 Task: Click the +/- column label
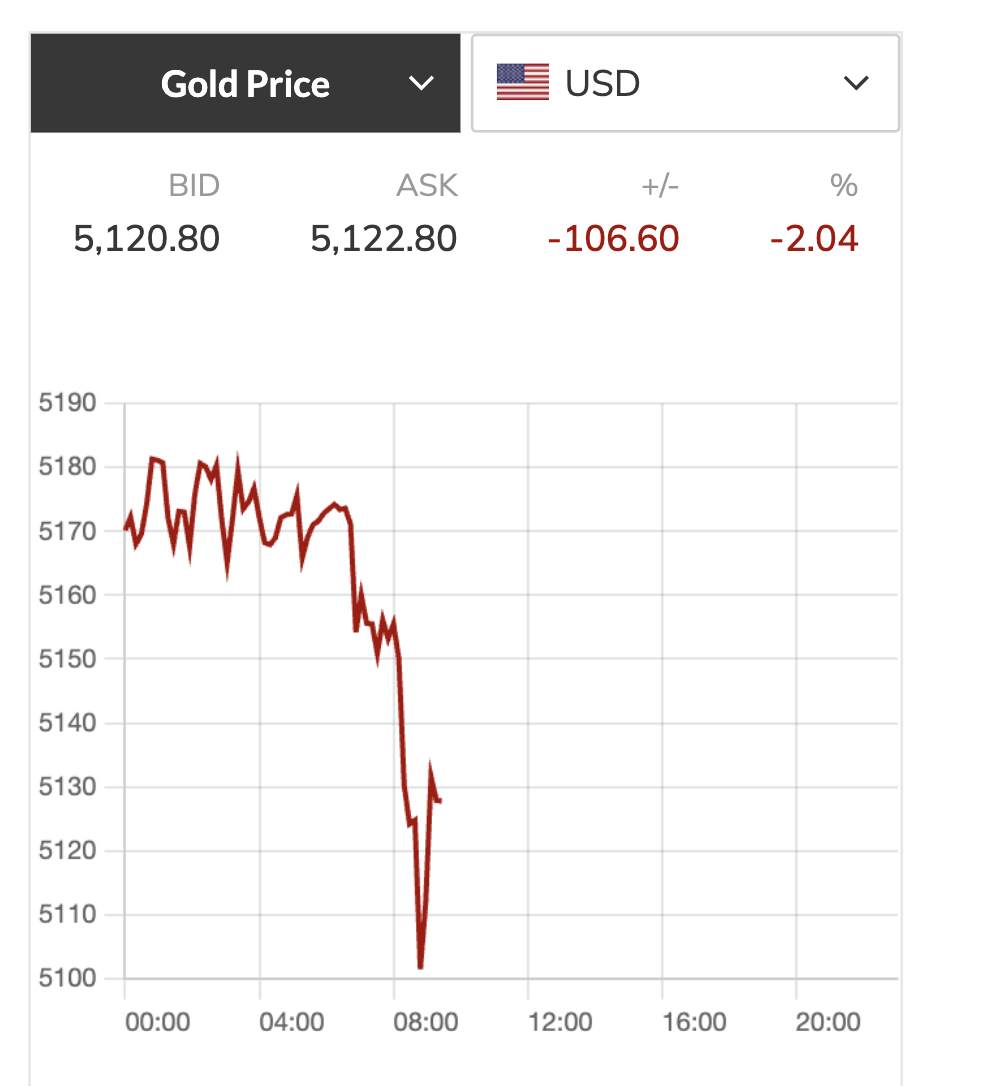pos(659,186)
